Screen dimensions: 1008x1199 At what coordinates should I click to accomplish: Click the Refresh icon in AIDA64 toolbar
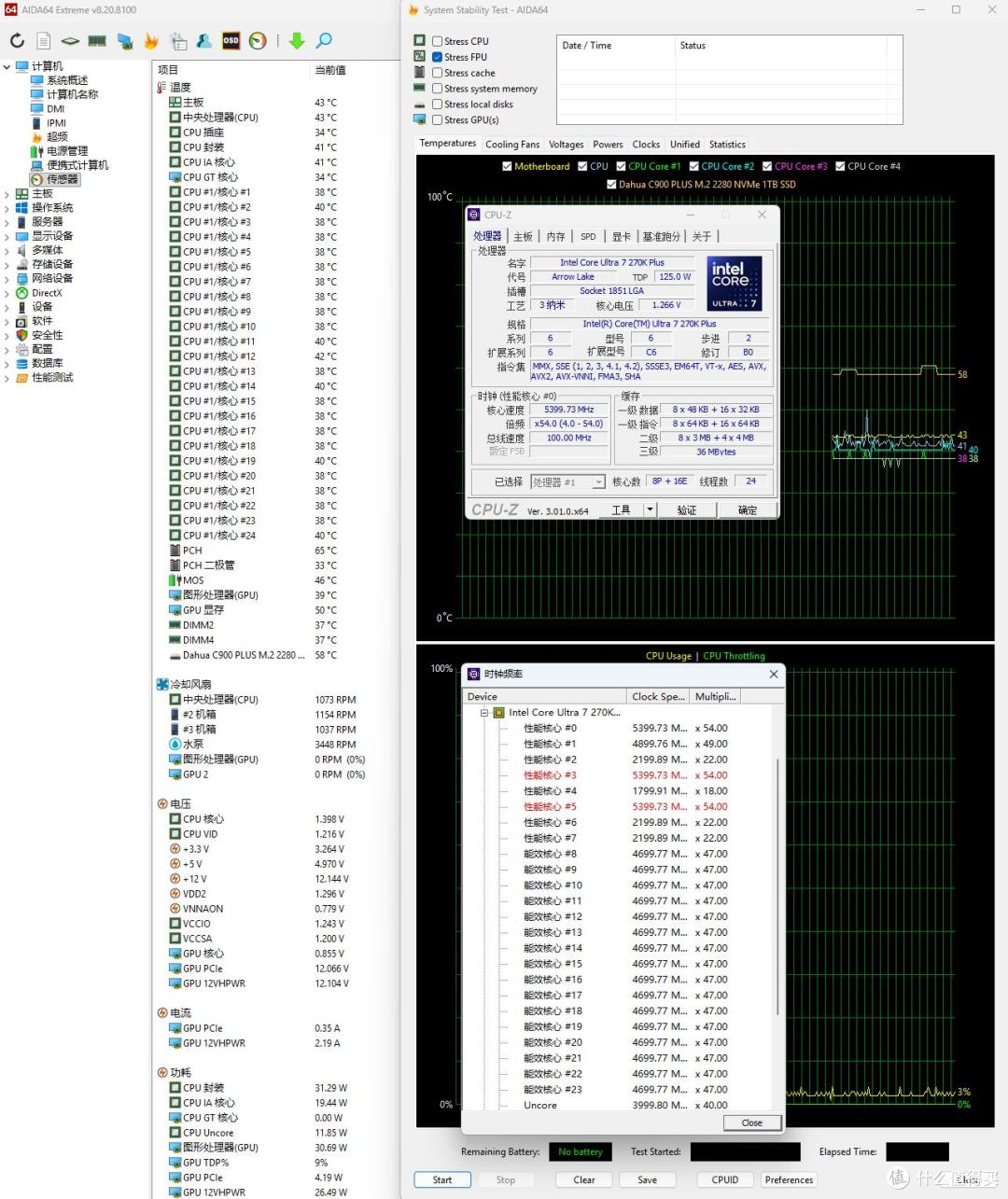pos(17,41)
